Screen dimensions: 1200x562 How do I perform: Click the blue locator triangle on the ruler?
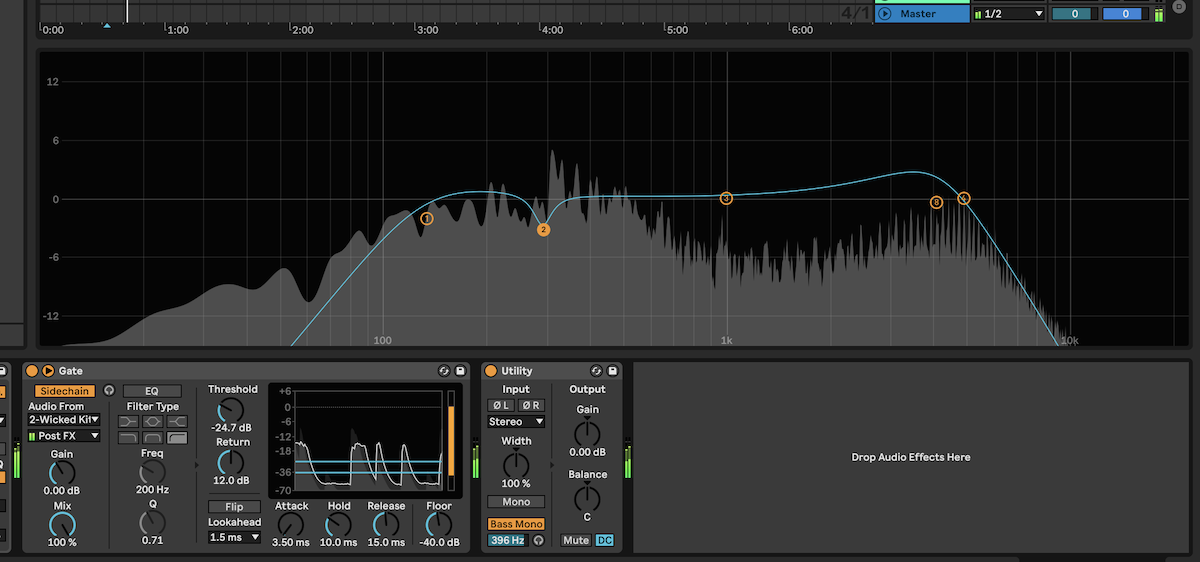[x=107, y=25]
